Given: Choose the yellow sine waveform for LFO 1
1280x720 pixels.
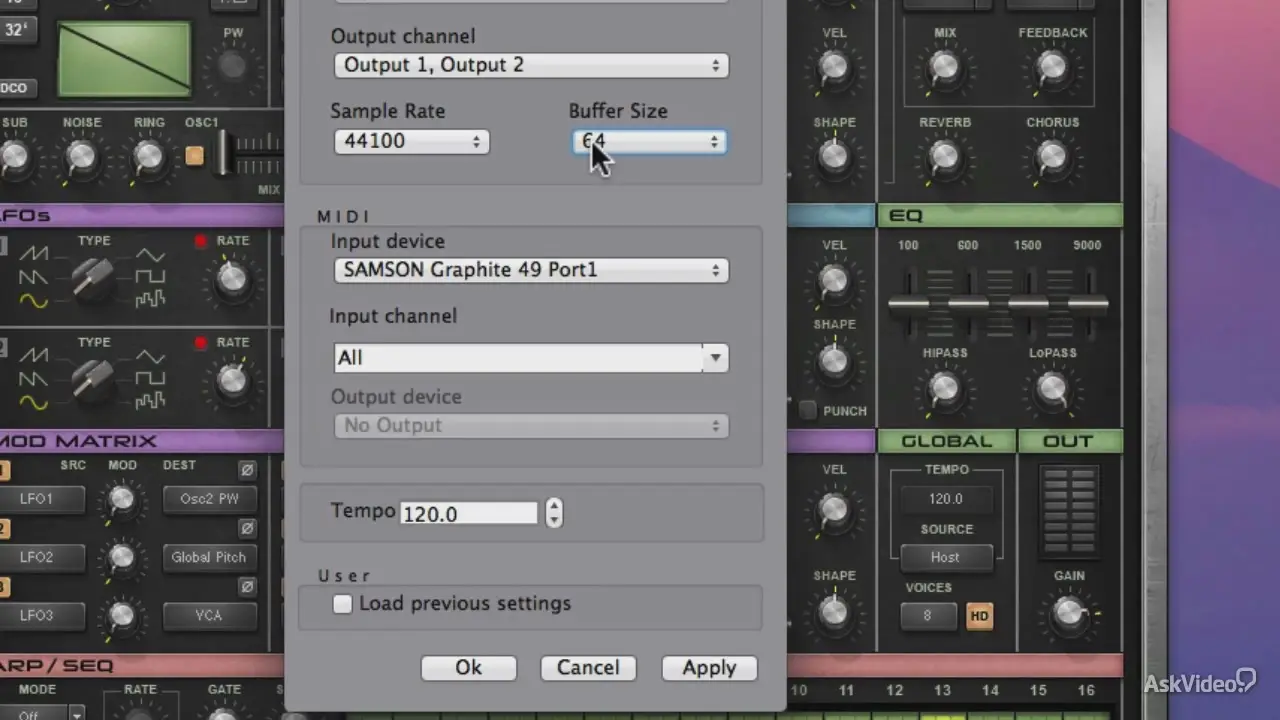Looking at the screenshot, I should click(x=34, y=300).
